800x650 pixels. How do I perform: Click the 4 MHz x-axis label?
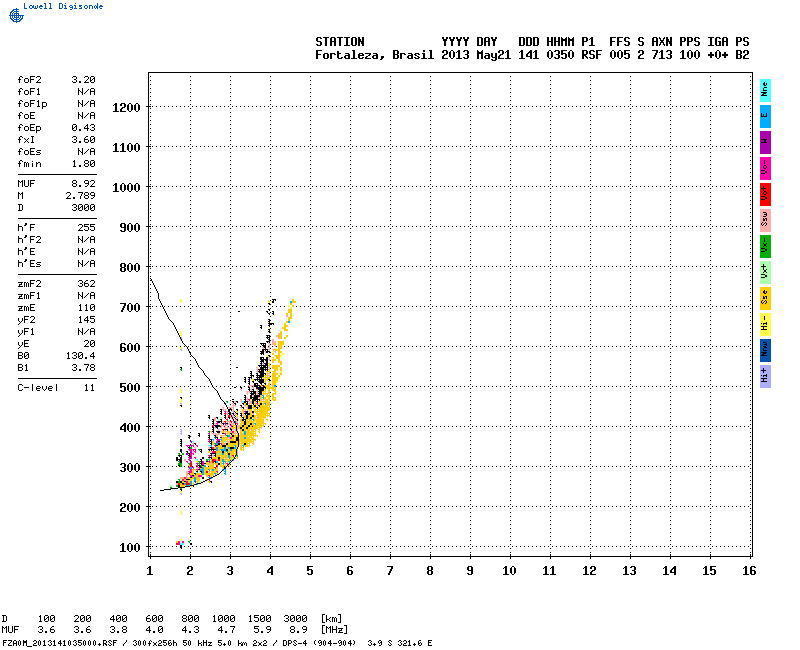pos(270,571)
